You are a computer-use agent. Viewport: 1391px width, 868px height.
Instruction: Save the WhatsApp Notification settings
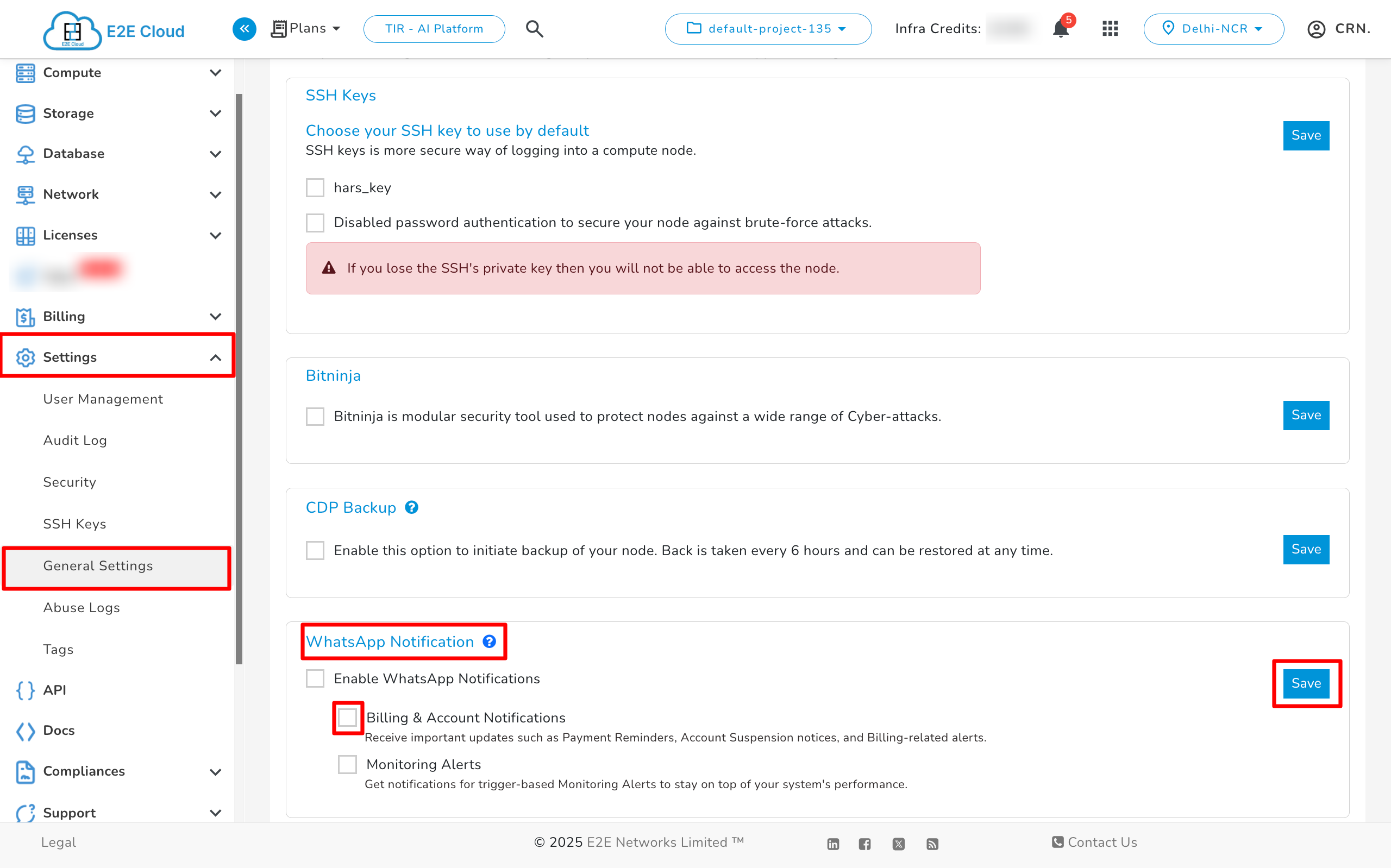pos(1306,683)
